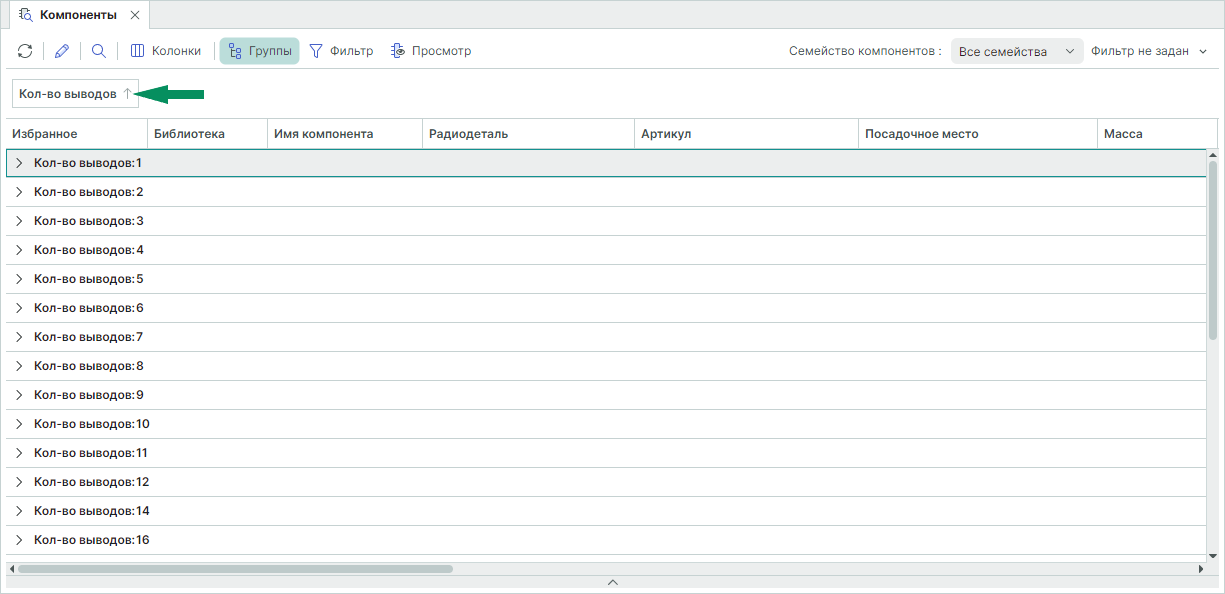1225x594 pixels.
Task: Sort by Имя компонента column header
Action: [324, 134]
